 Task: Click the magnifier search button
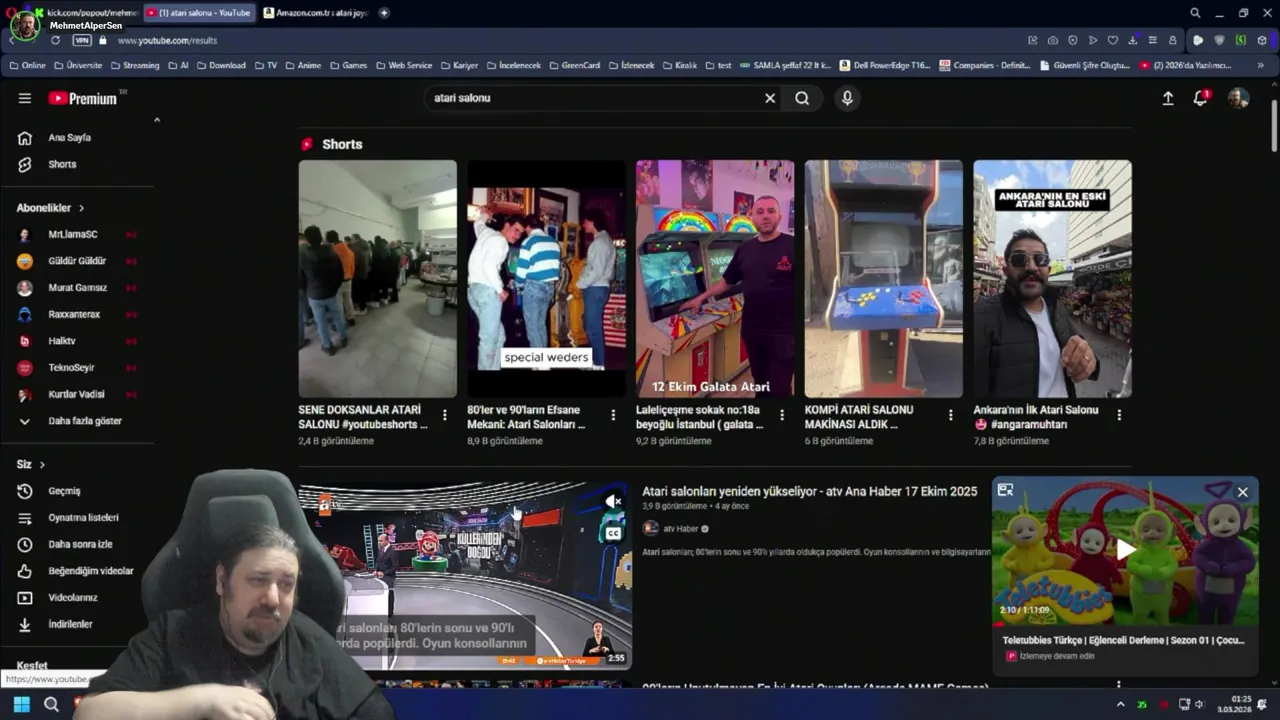[802, 98]
